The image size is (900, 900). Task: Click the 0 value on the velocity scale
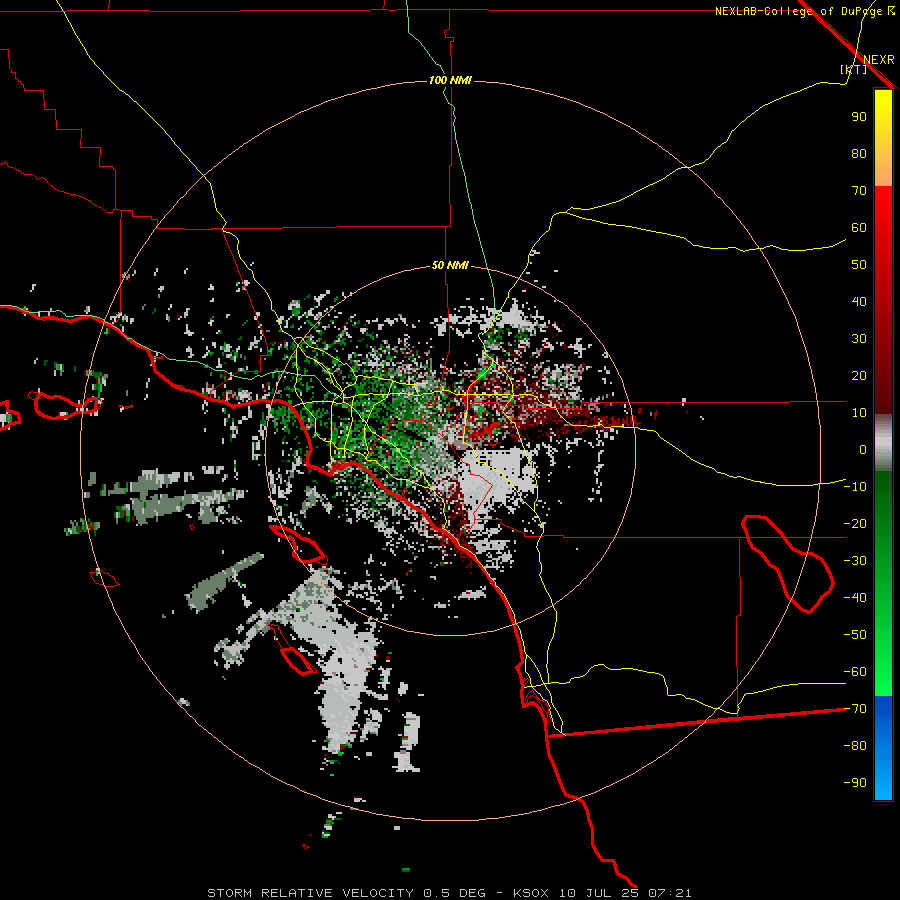tap(863, 449)
